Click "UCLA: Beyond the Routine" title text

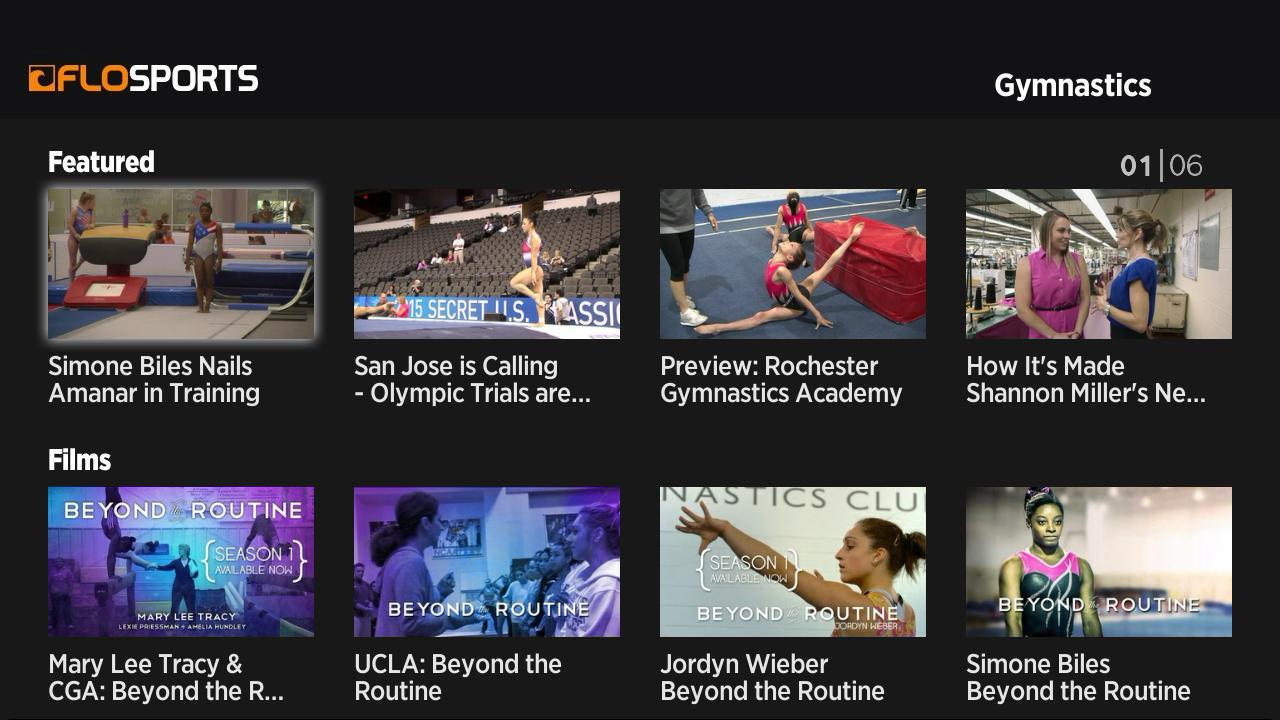[x=458, y=678]
